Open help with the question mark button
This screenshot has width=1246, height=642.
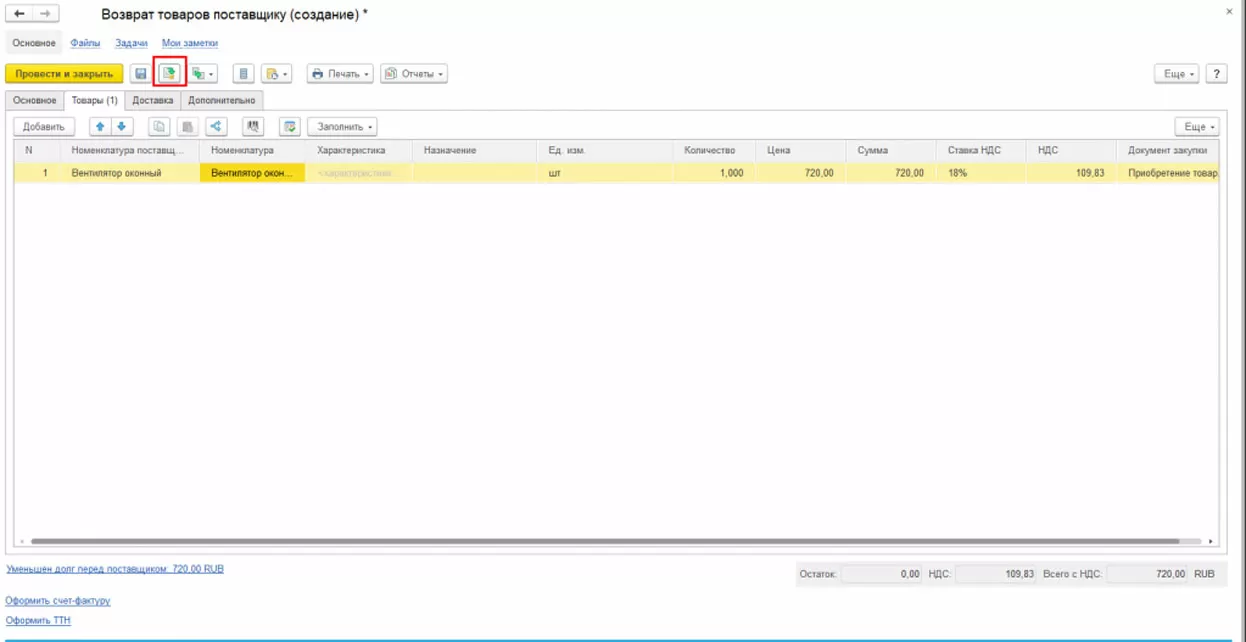click(1217, 74)
